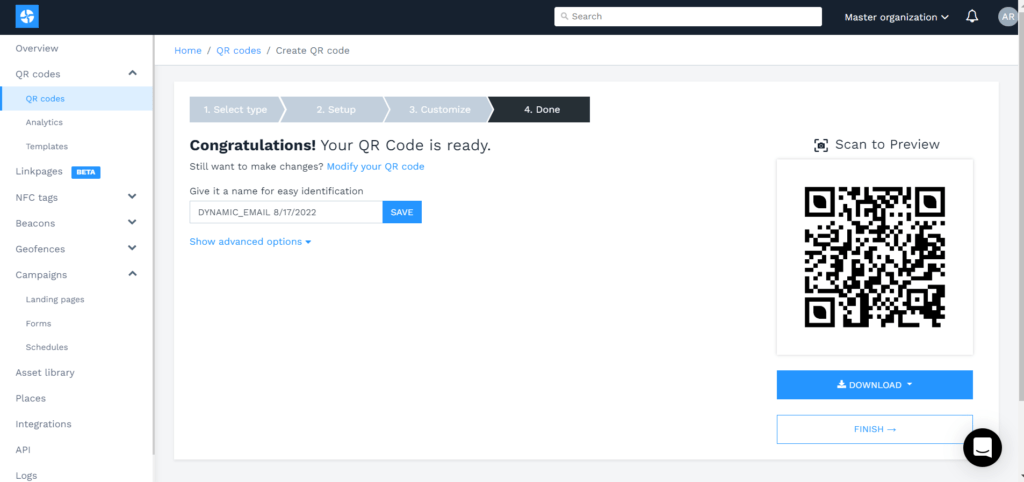Go to Home breadcrumb
1024x482 pixels.
(187, 50)
